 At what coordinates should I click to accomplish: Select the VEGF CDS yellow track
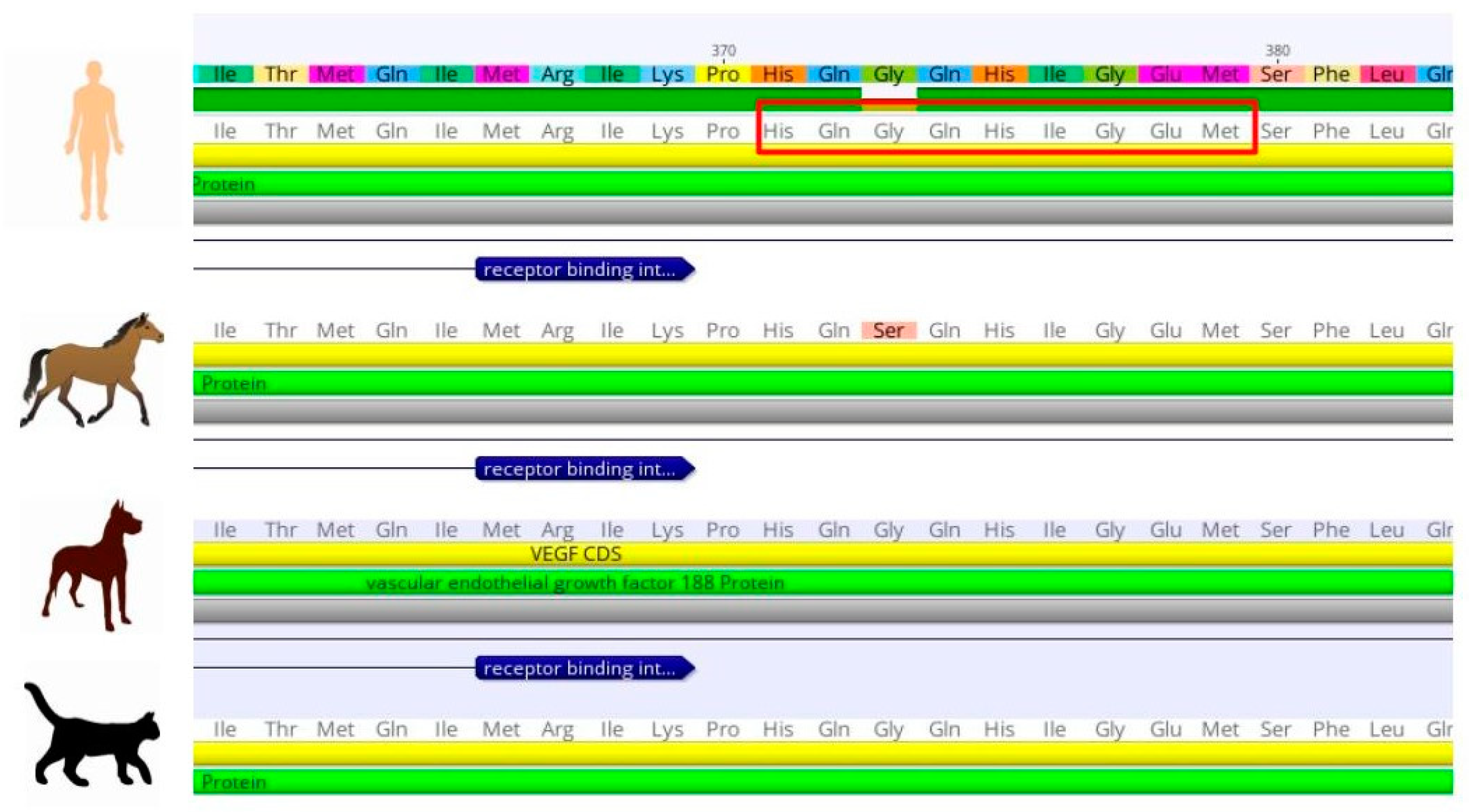coord(576,554)
